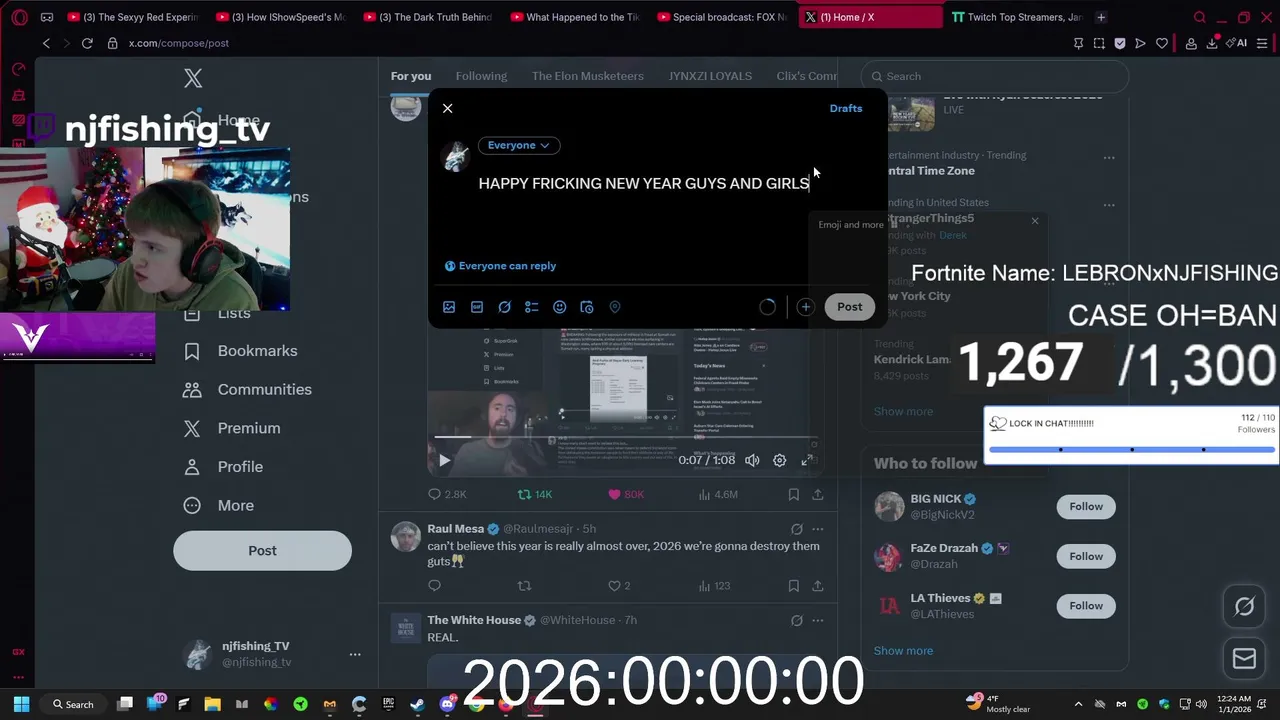Open more options on Raul Mesa post
Image resolution: width=1280 pixels, height=720 pixels.
[818, 529]
